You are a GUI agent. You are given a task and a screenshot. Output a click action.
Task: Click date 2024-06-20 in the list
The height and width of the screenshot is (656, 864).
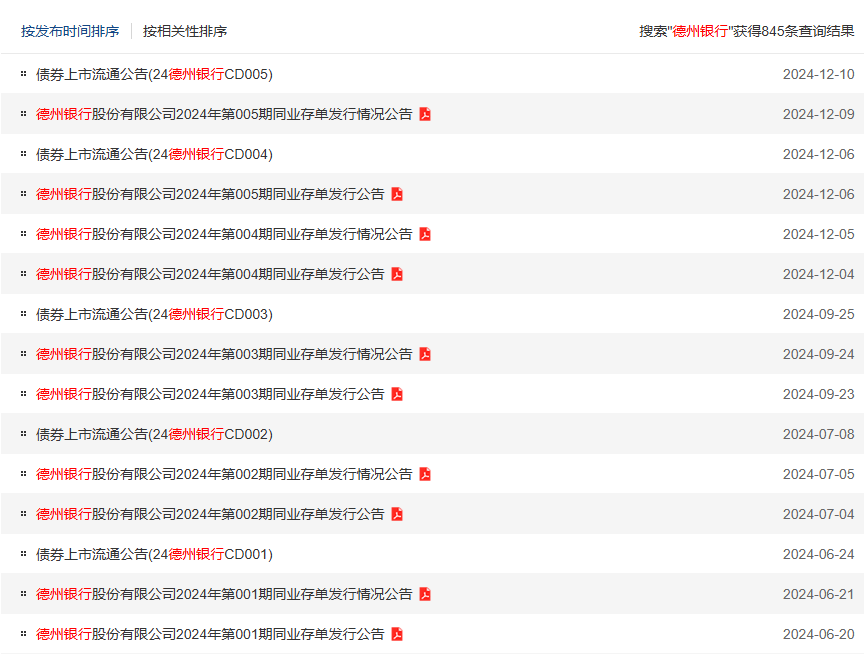click(818, 634)
